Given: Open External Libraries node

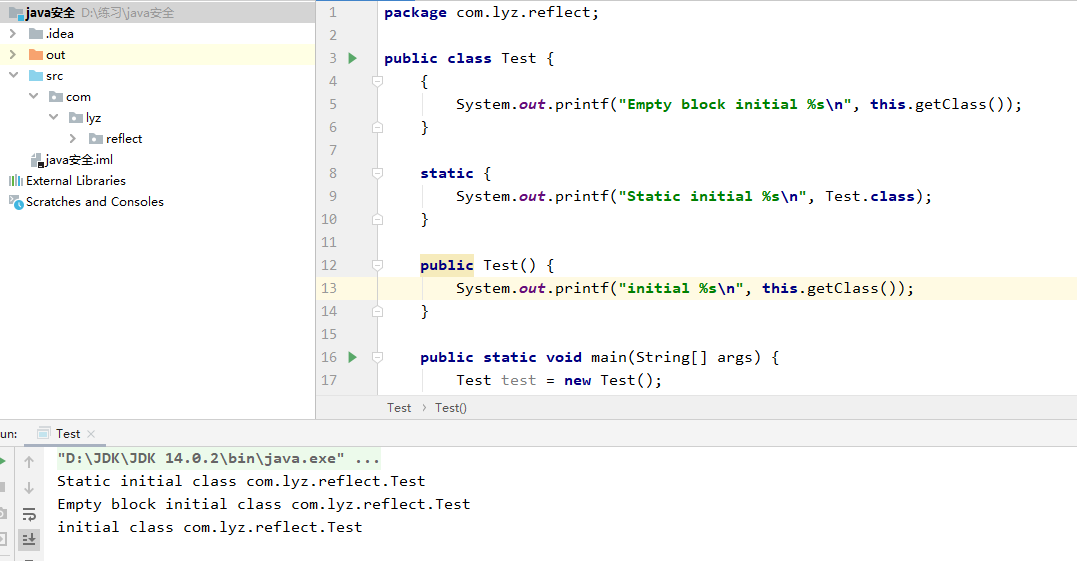Looking at the screenshot, I should (76, 181).
